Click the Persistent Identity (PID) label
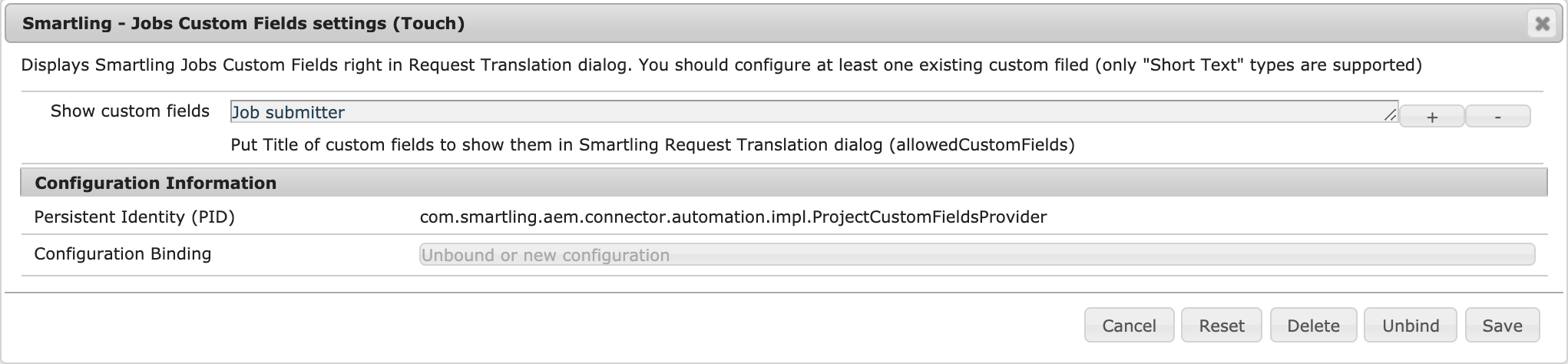1568x364 pixels. 134,217
